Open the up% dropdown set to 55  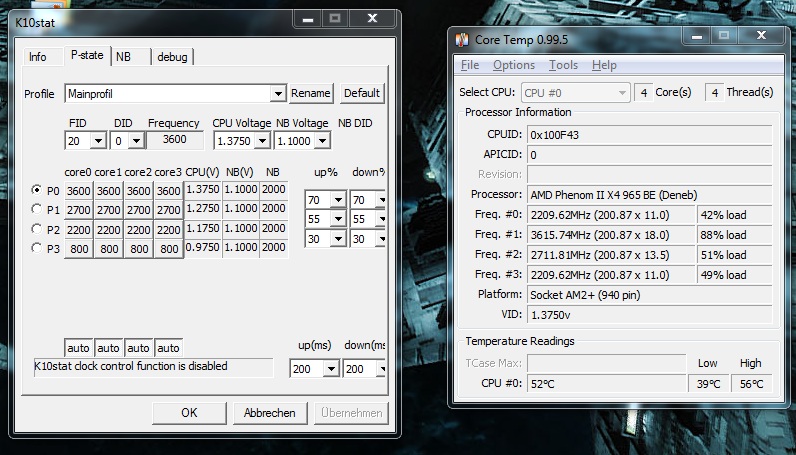tap(338, 219)
